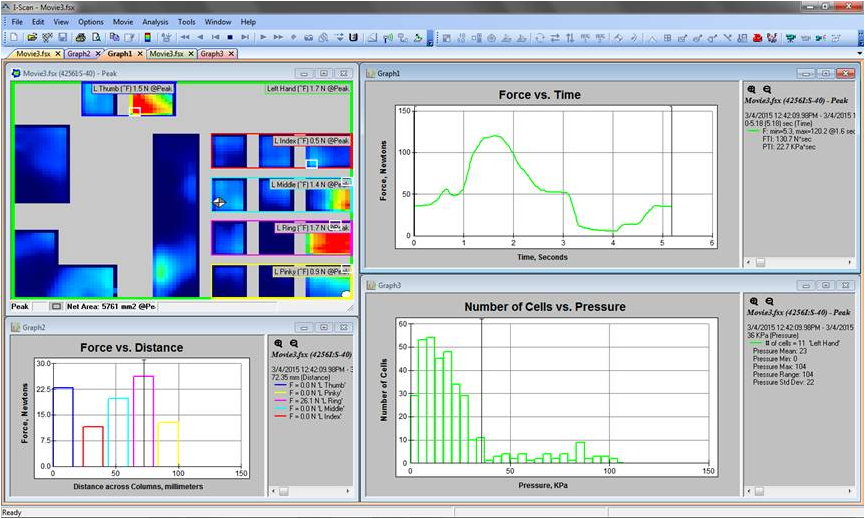Close the first Movie3.fsx tab
The height and width of the screenshot is (519, 865).
click(60, 53)
